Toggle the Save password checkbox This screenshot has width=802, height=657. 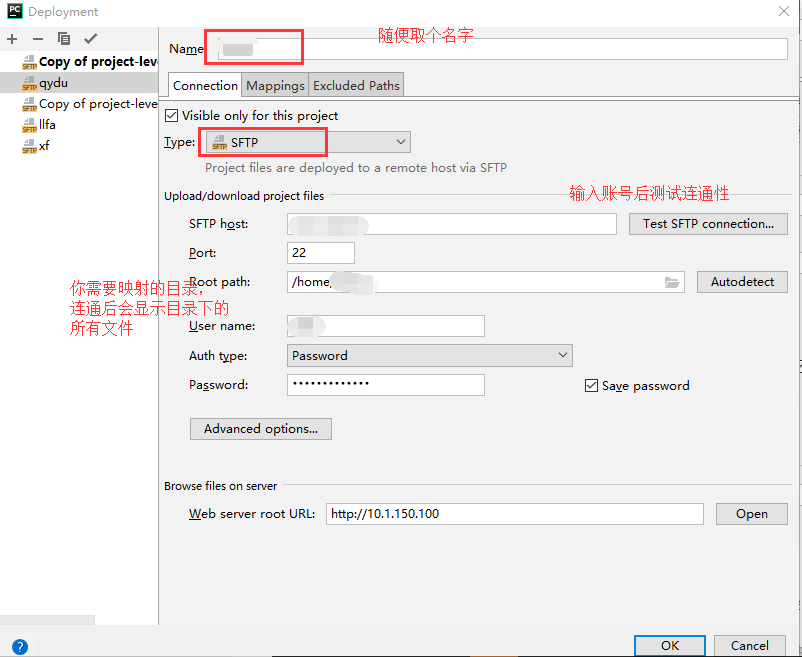pos(591,386)
